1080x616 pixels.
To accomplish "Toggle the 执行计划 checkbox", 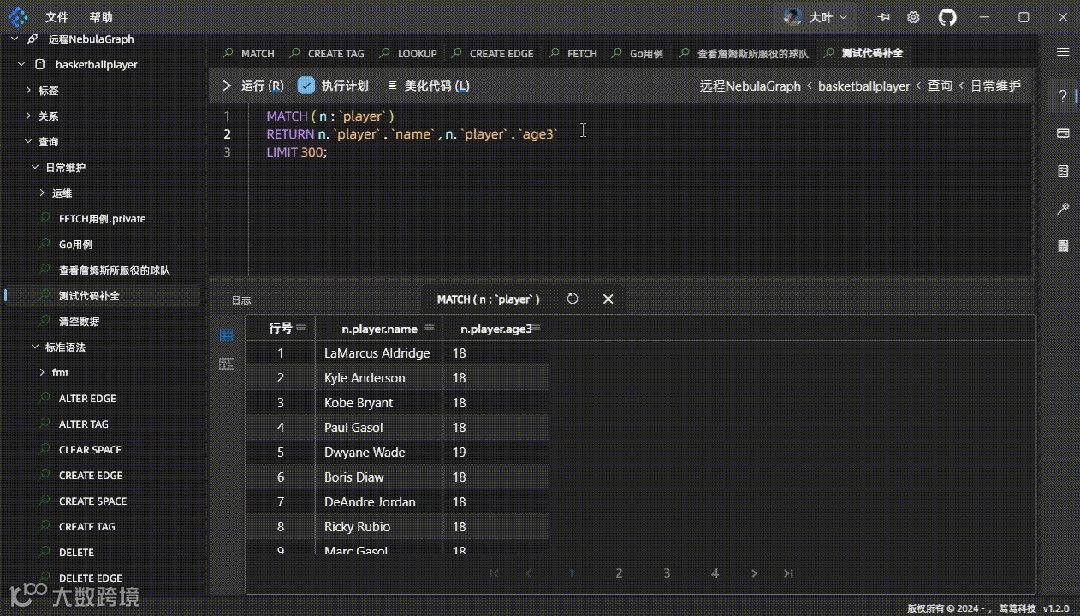I will pyautogui.click(x=307, y=86).
